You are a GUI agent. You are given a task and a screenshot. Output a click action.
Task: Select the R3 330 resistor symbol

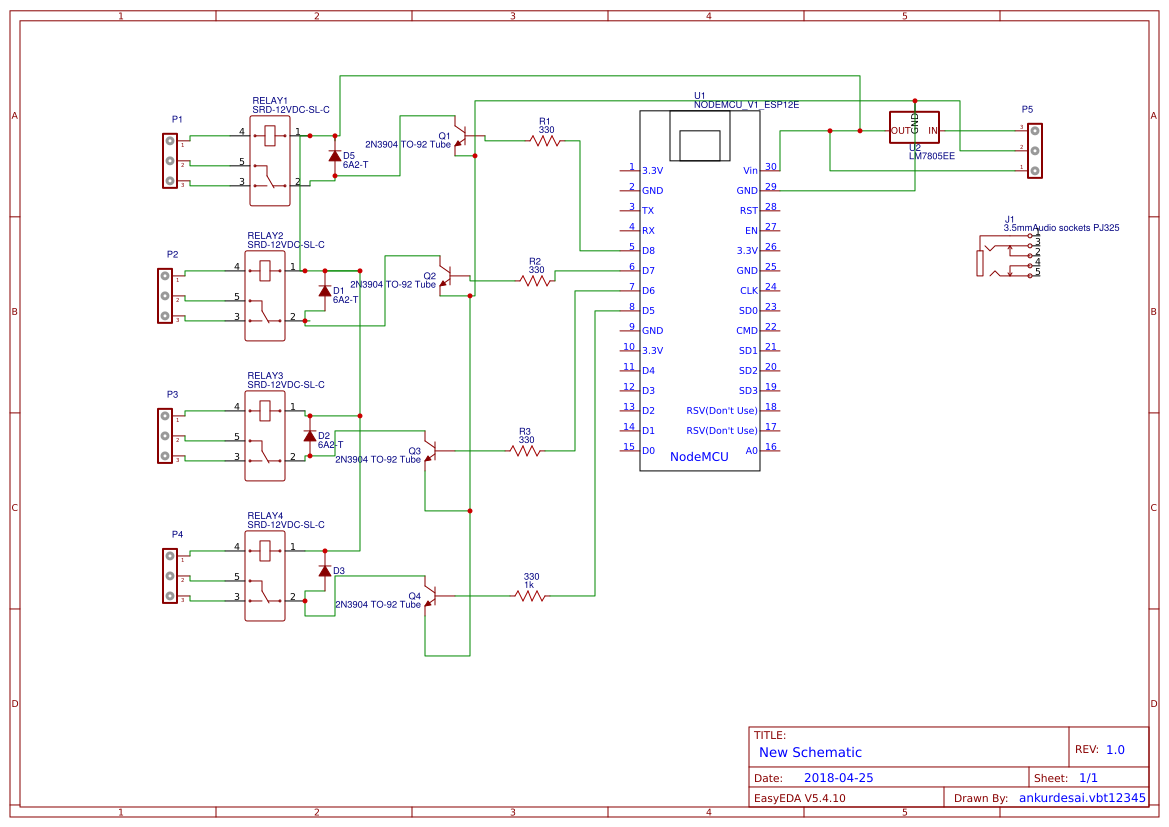coord(527,451)
